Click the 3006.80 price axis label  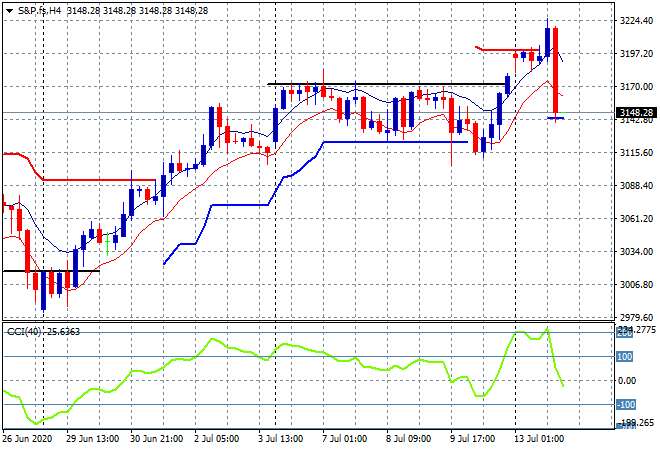coord(636,285)
